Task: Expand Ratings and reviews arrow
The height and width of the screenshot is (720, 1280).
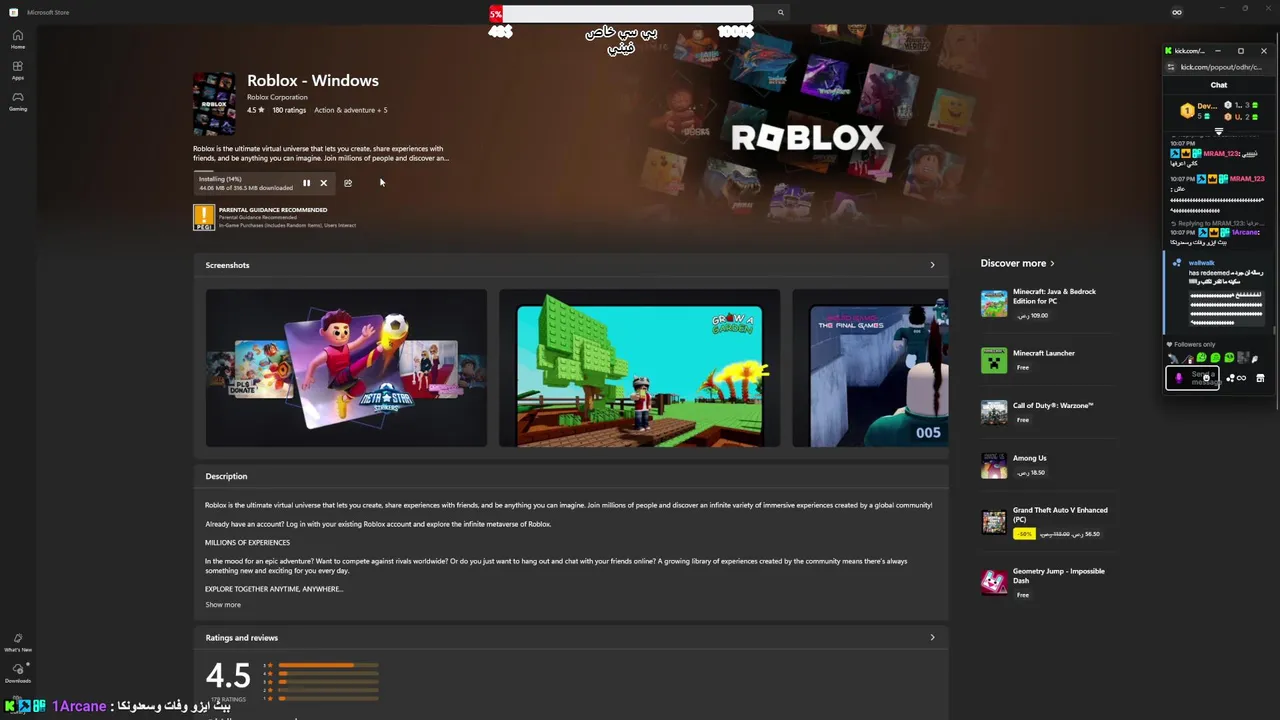Action: click(932, 637)
